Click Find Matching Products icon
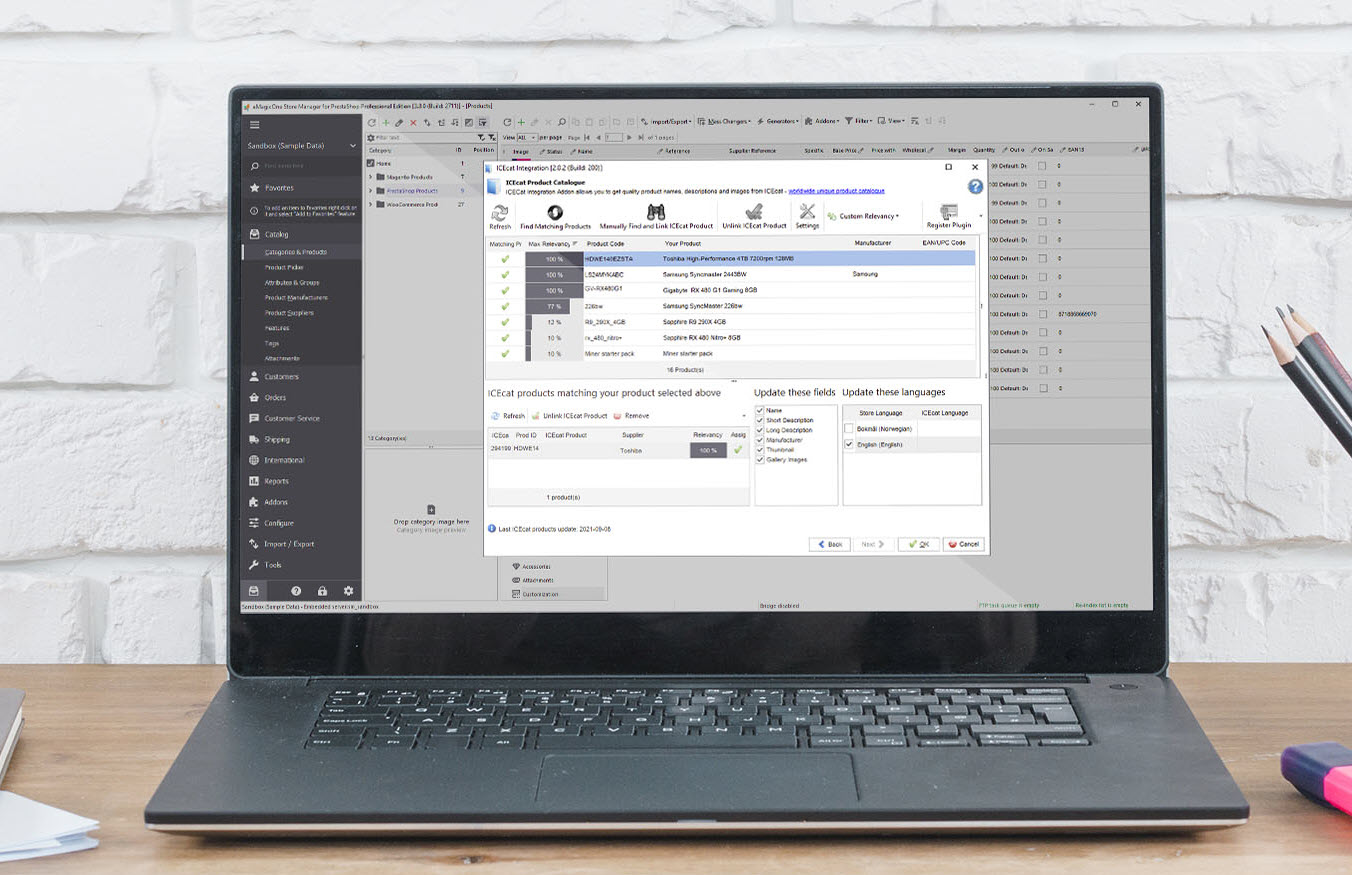This screenshot has width=1352, height=875. 555,212
